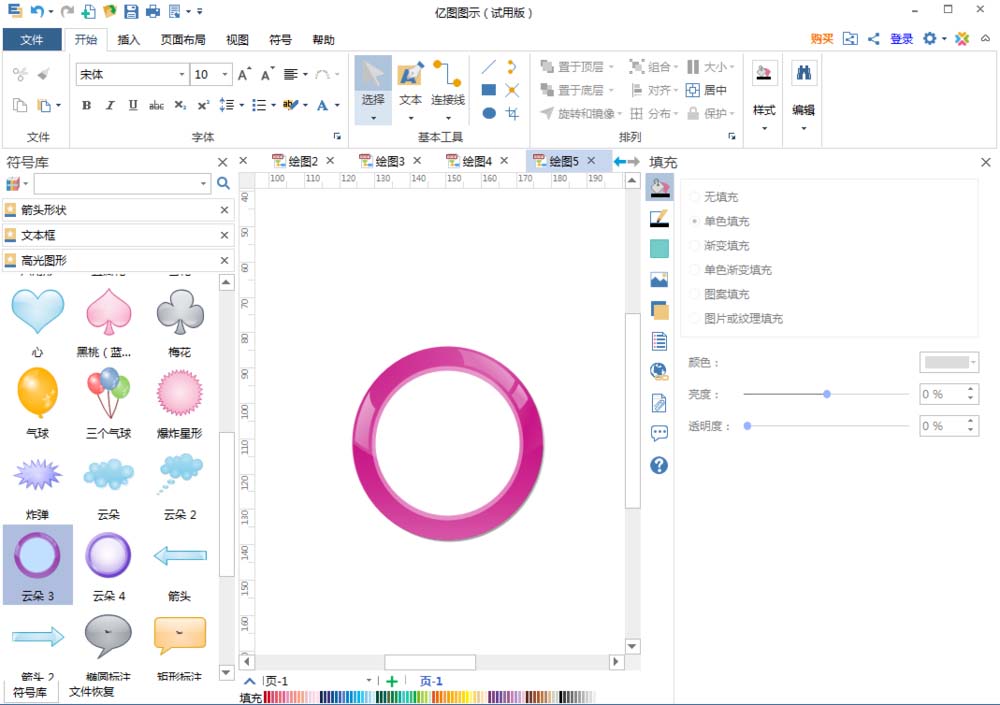Screen dimensions: 1000x705
Task: Apply subscript formatting
Action: (180, 105)
